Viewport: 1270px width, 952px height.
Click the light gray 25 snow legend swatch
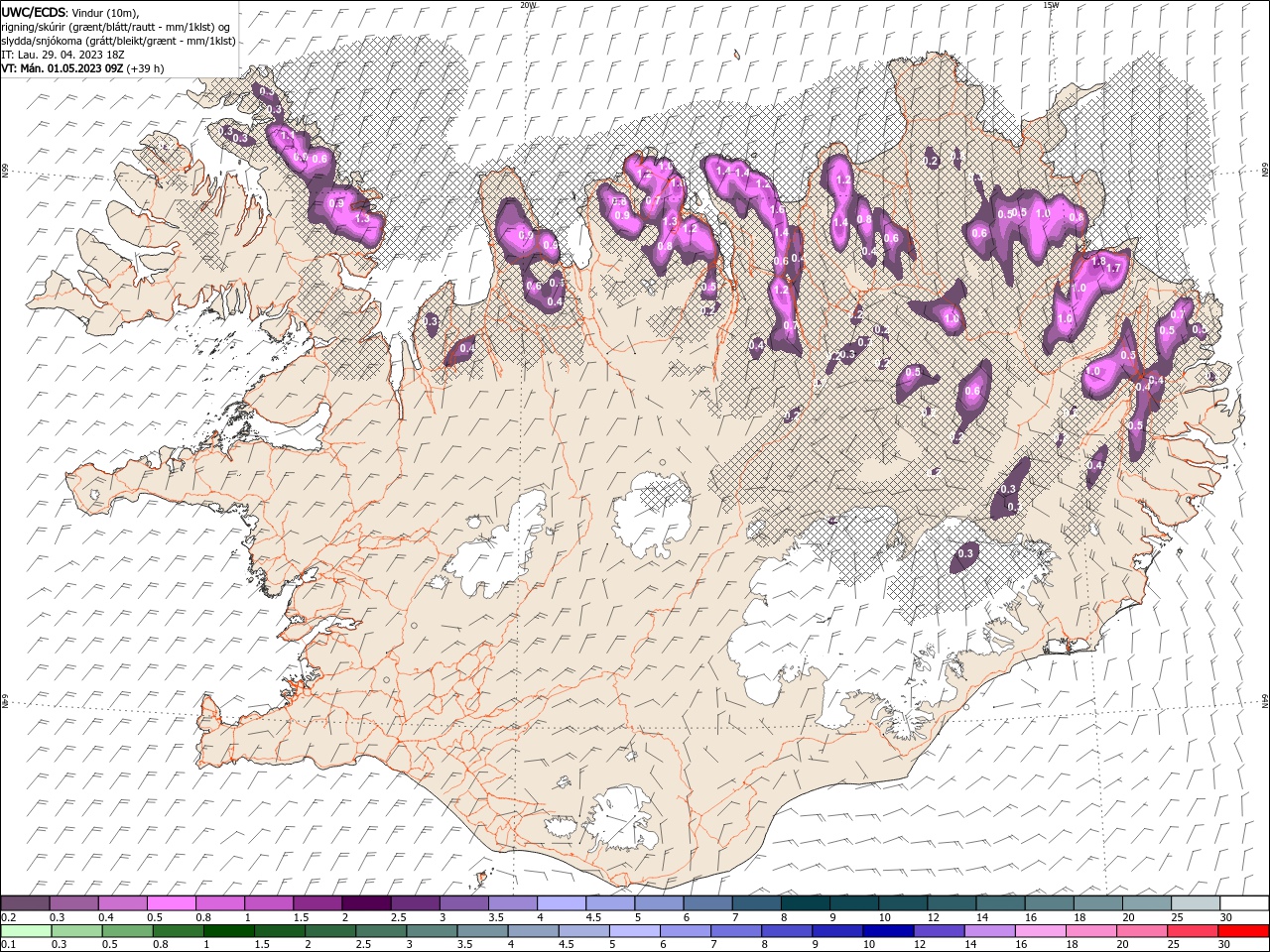(x=1195, y=903)
